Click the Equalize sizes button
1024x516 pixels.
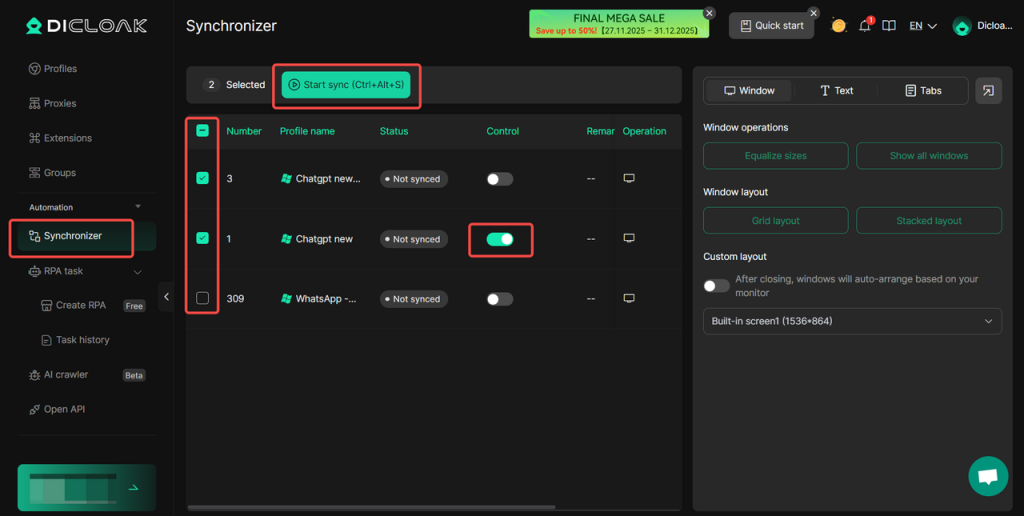coord(775,156)
